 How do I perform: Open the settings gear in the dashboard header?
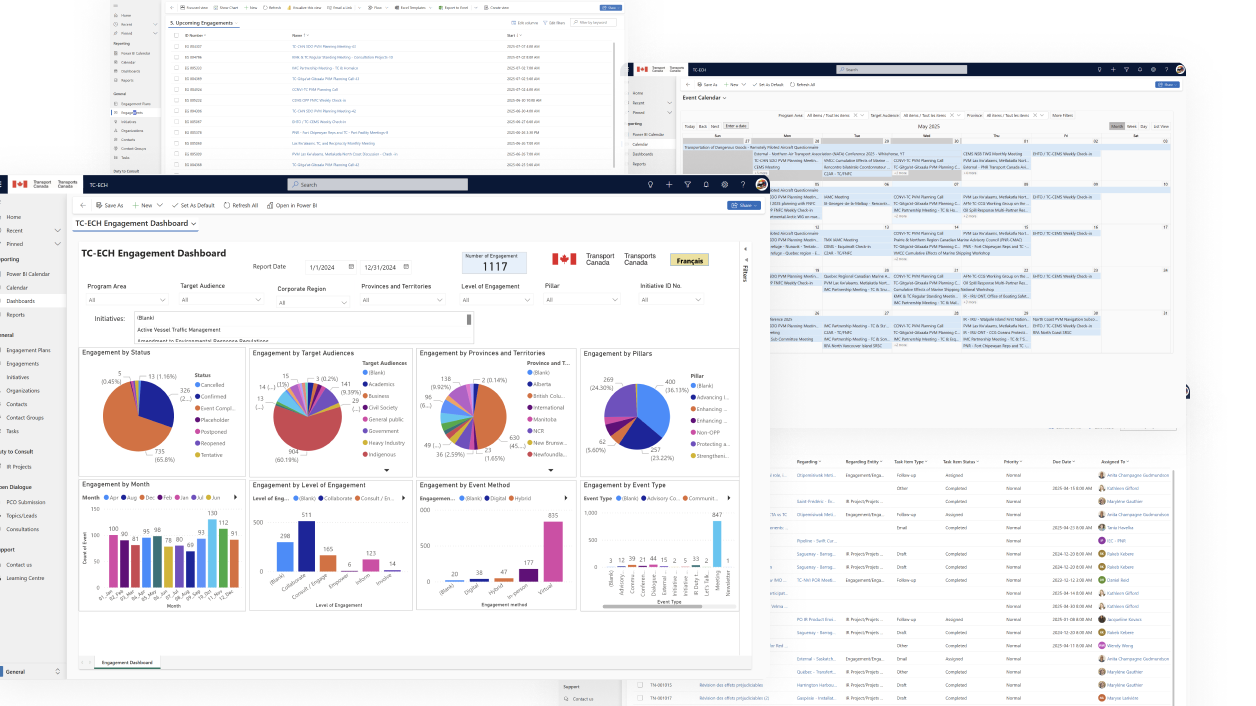(x=723, y=185)
